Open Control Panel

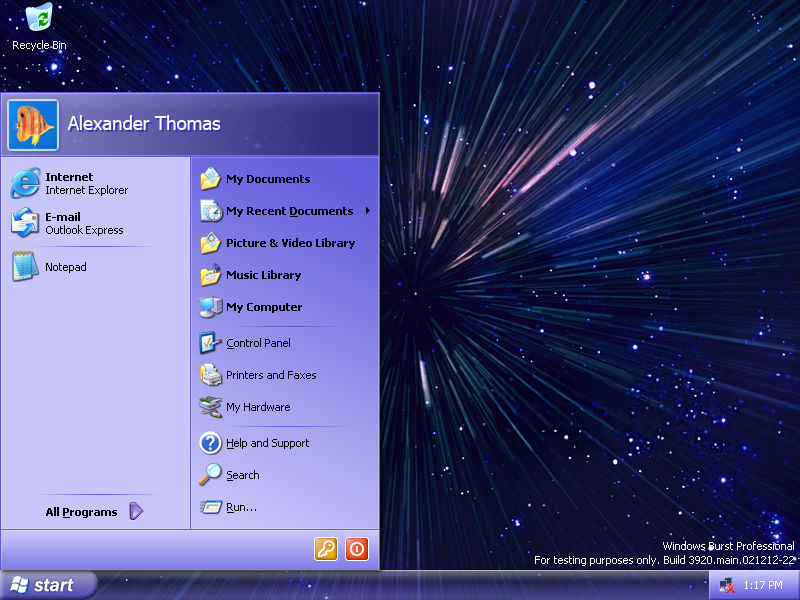tap(259, 343)
